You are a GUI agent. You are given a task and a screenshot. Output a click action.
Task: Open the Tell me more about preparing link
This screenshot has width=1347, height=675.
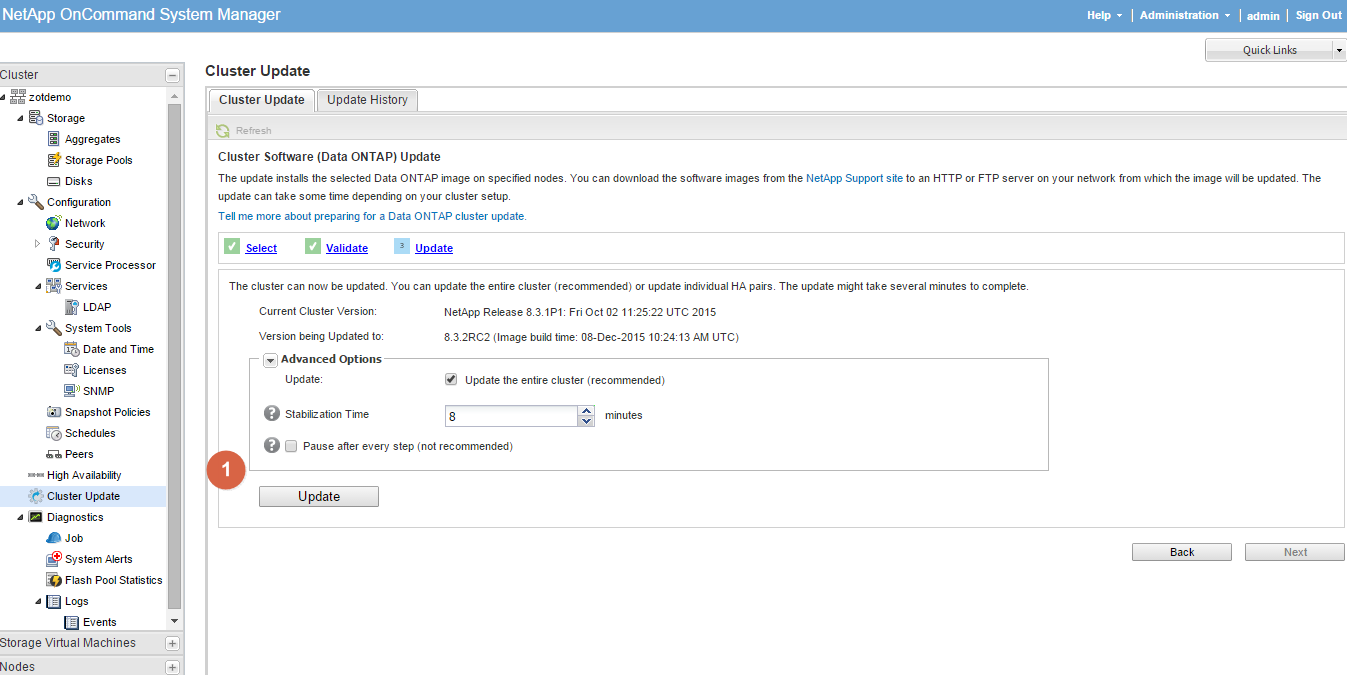(372, 216)
